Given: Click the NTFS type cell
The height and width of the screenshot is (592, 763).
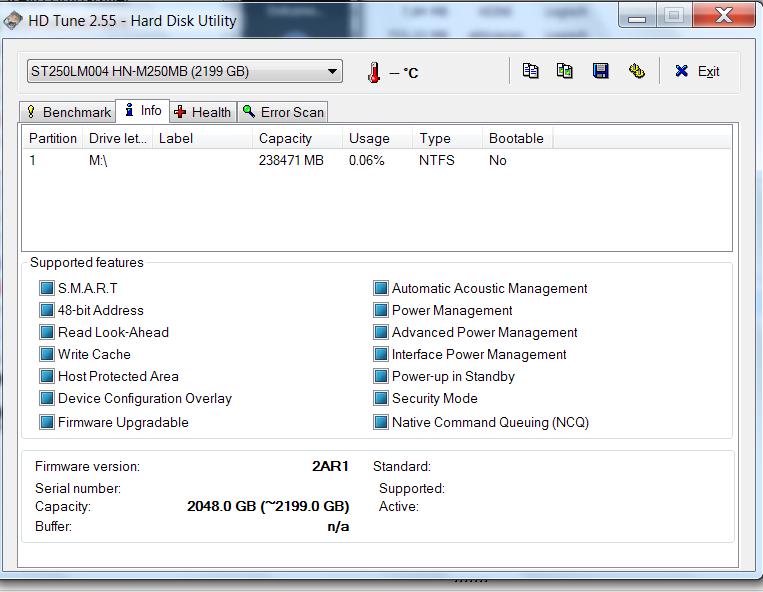Looking at the screenshot, I should [436, 160].
